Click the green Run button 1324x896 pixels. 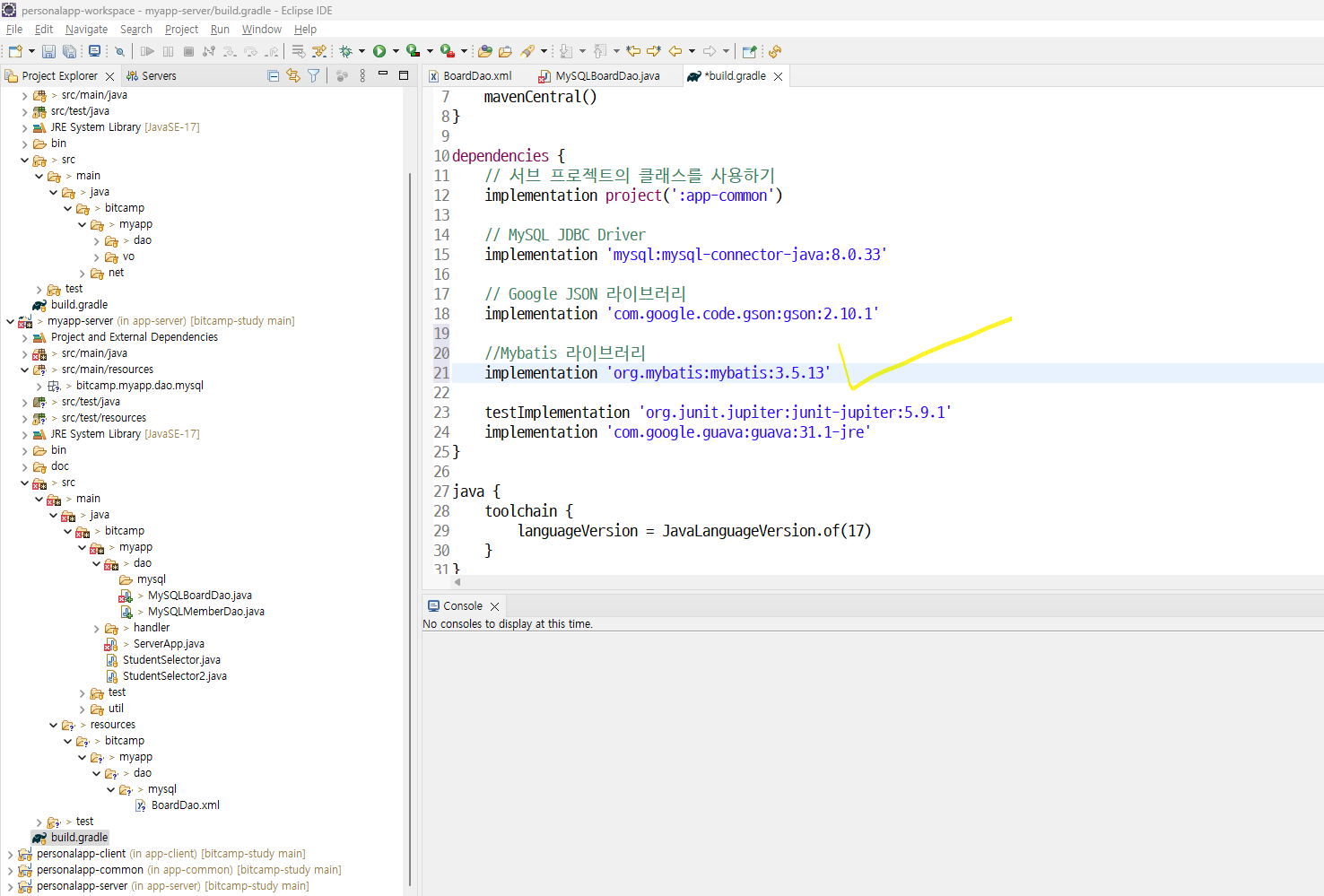pyautogui.click(x=379, y=51)
